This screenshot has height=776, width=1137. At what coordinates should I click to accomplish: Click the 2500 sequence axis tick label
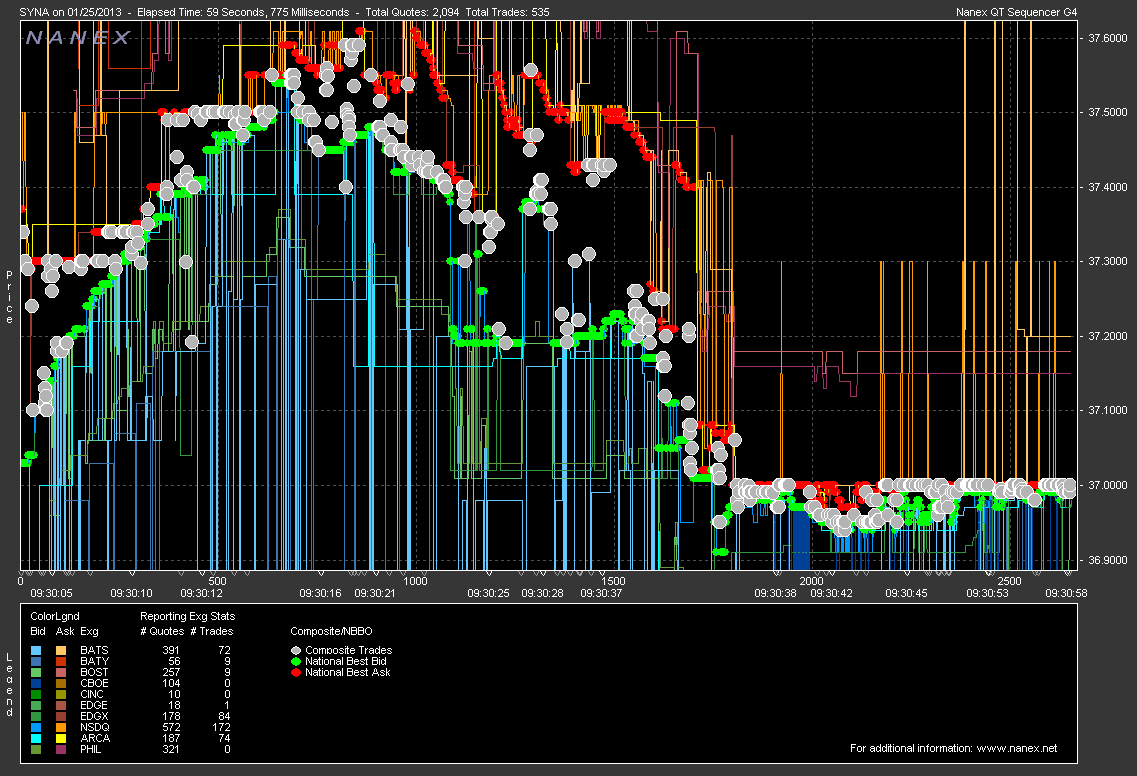coord(1009,581)
